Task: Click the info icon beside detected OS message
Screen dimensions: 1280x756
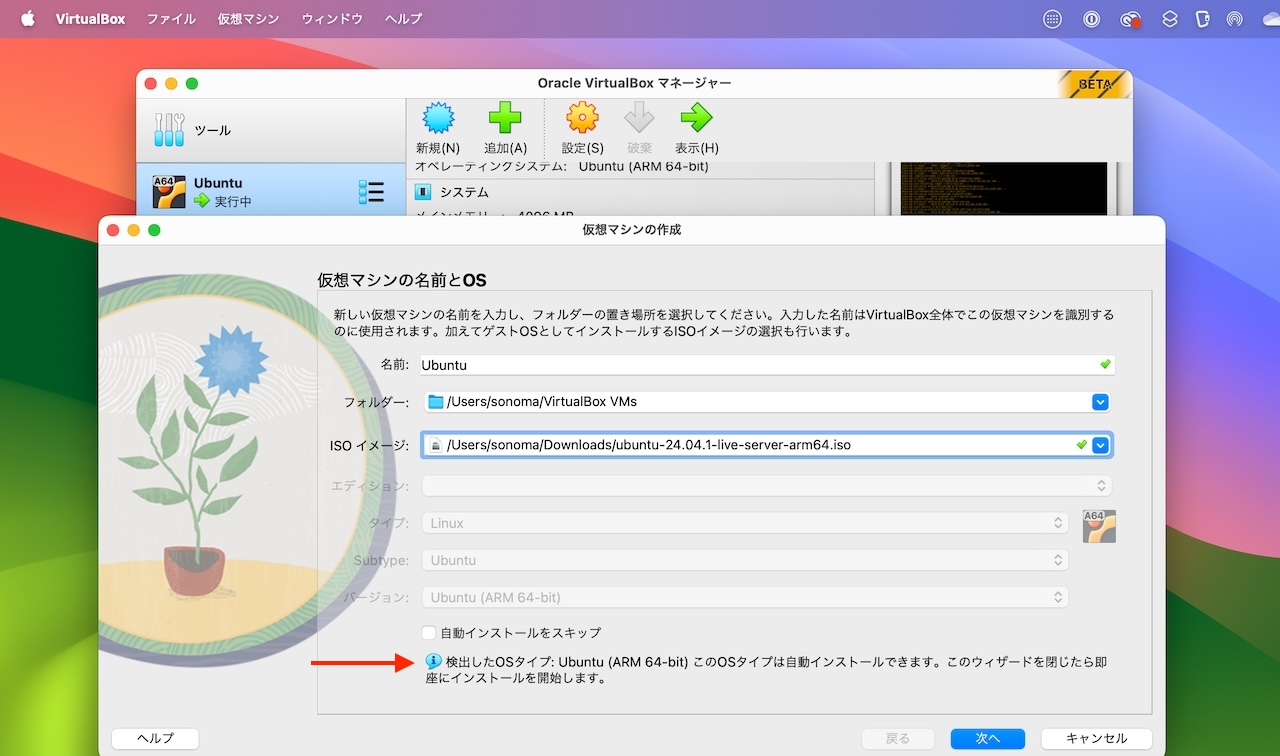Action: tap(434, 661)
